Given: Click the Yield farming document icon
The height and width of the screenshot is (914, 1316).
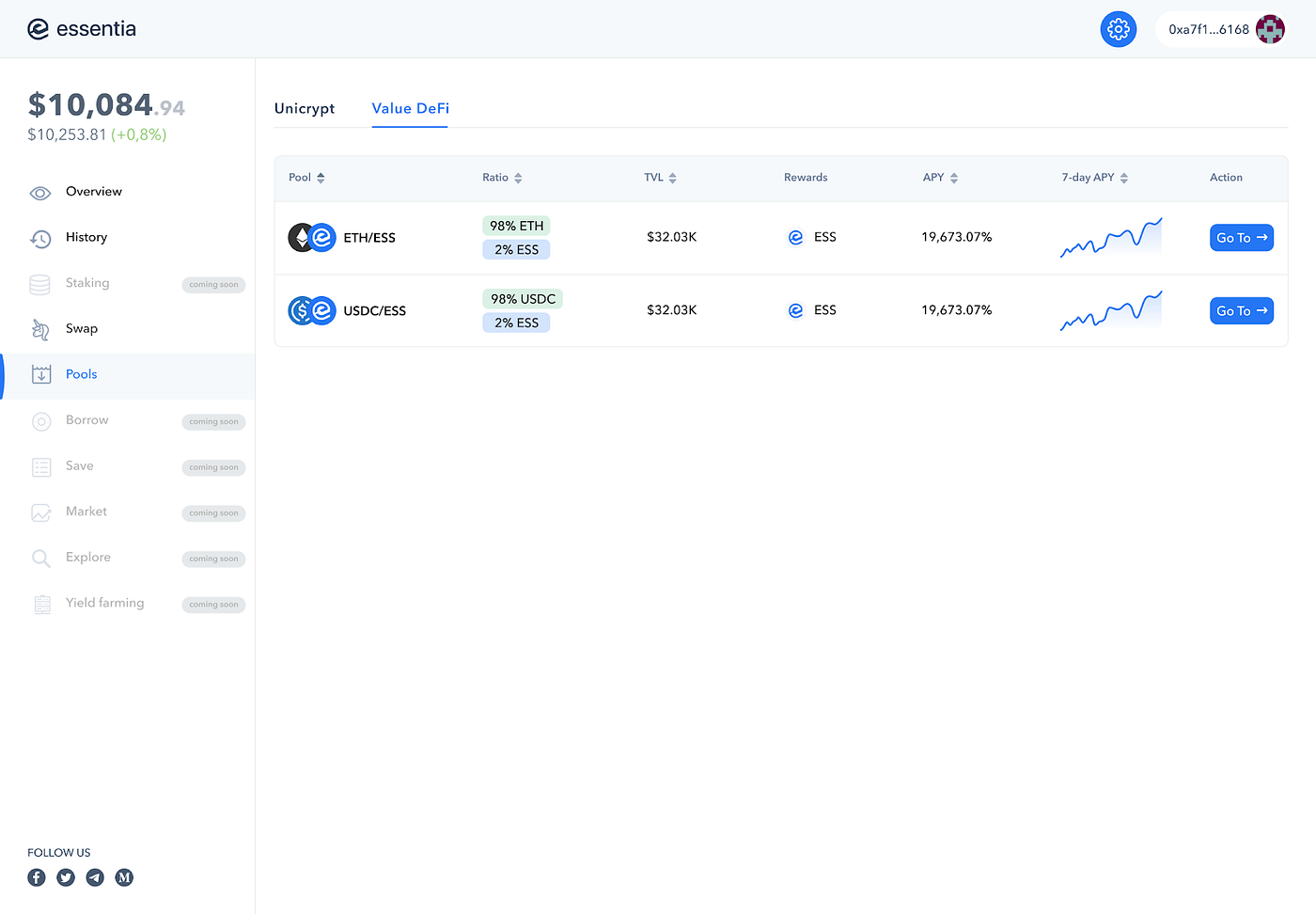Looking at the screenshot, I should (42, 605).
